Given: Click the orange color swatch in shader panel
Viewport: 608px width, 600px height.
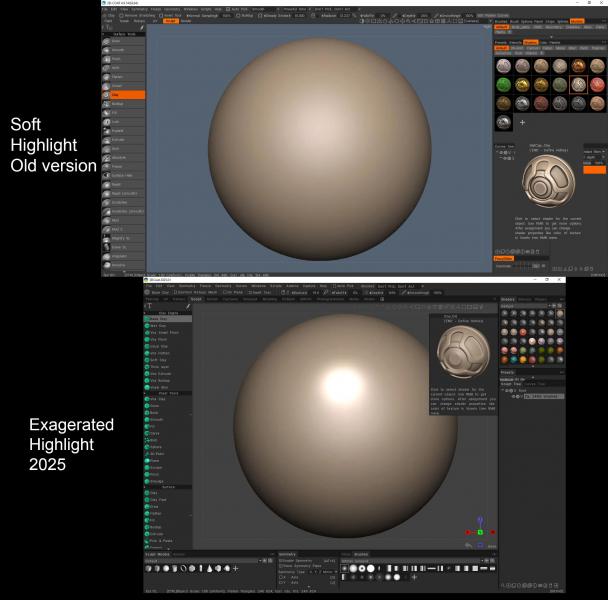Looking at the screenshot, I should 595,169.
